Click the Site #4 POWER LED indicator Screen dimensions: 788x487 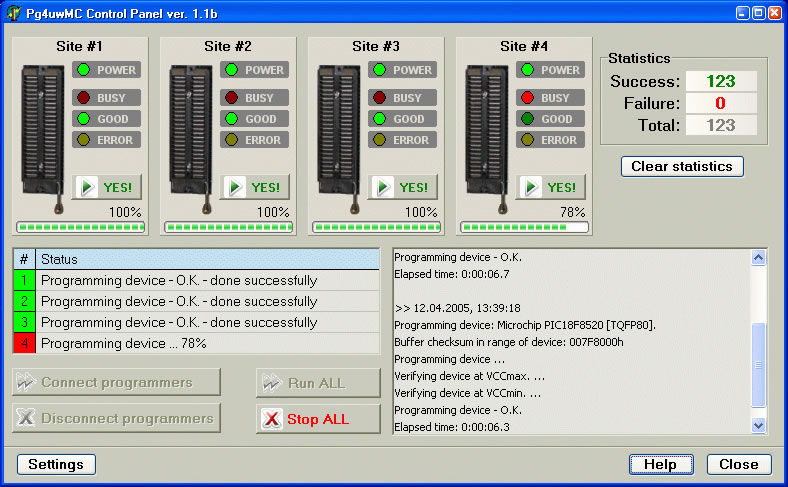click(x=527, y=69)
